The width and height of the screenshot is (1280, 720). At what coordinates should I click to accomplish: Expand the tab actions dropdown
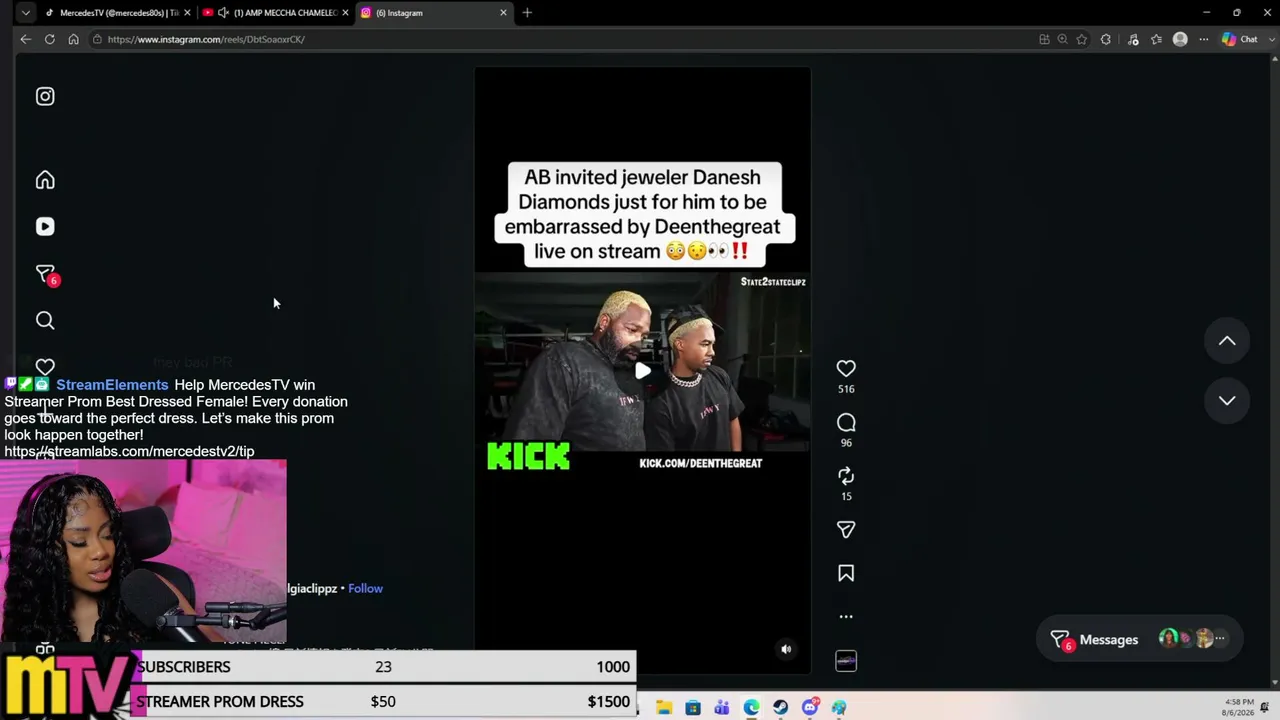point(26,13)
